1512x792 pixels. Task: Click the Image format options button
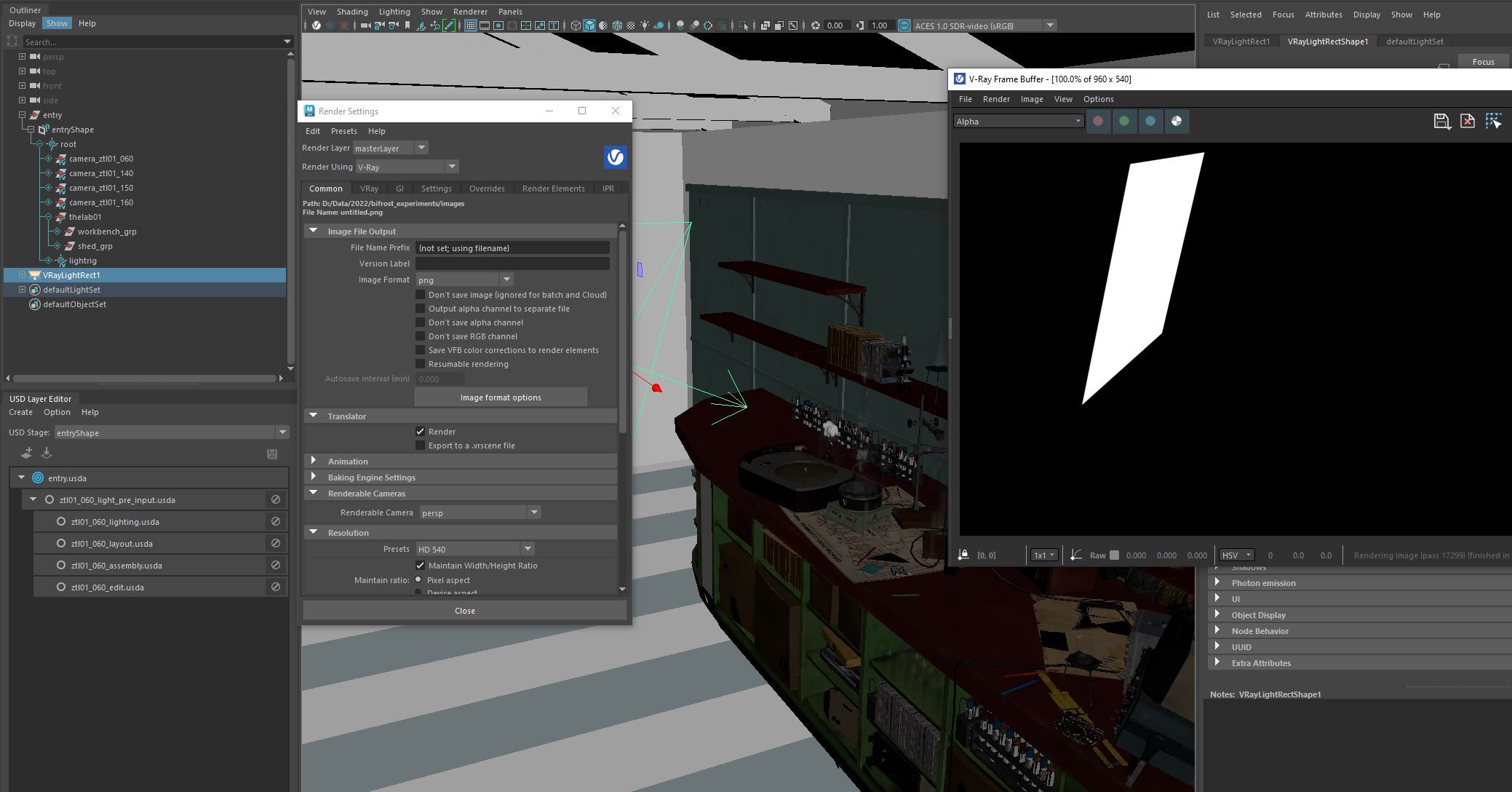[x=501, y=397]
